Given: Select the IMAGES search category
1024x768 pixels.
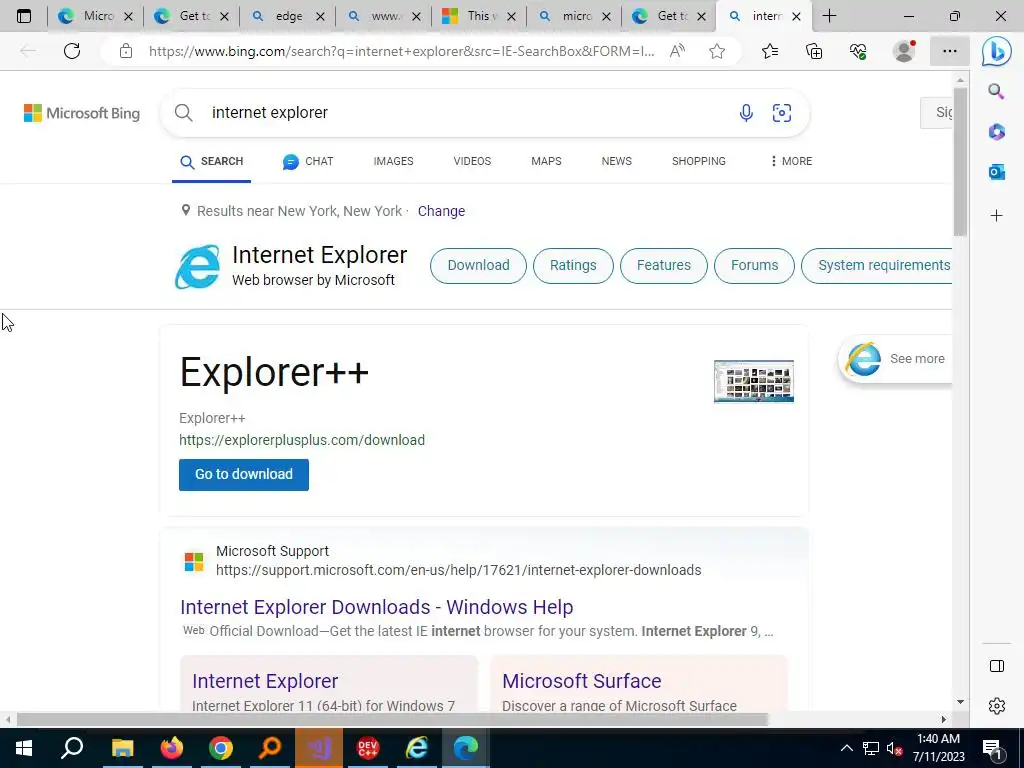Looking at the screenshot, I should (393, 161).
